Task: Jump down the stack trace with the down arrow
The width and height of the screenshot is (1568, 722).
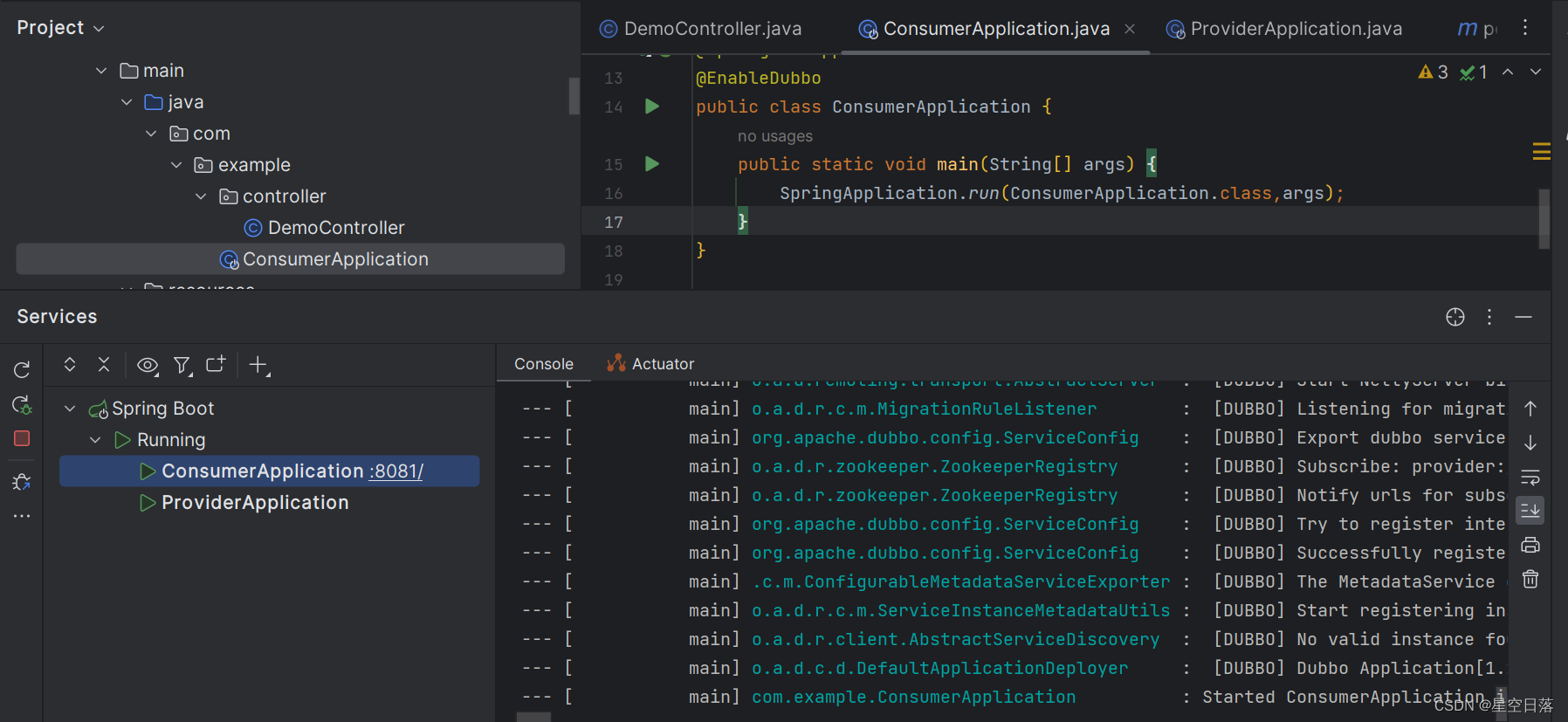Action: tap(1530, 443)
